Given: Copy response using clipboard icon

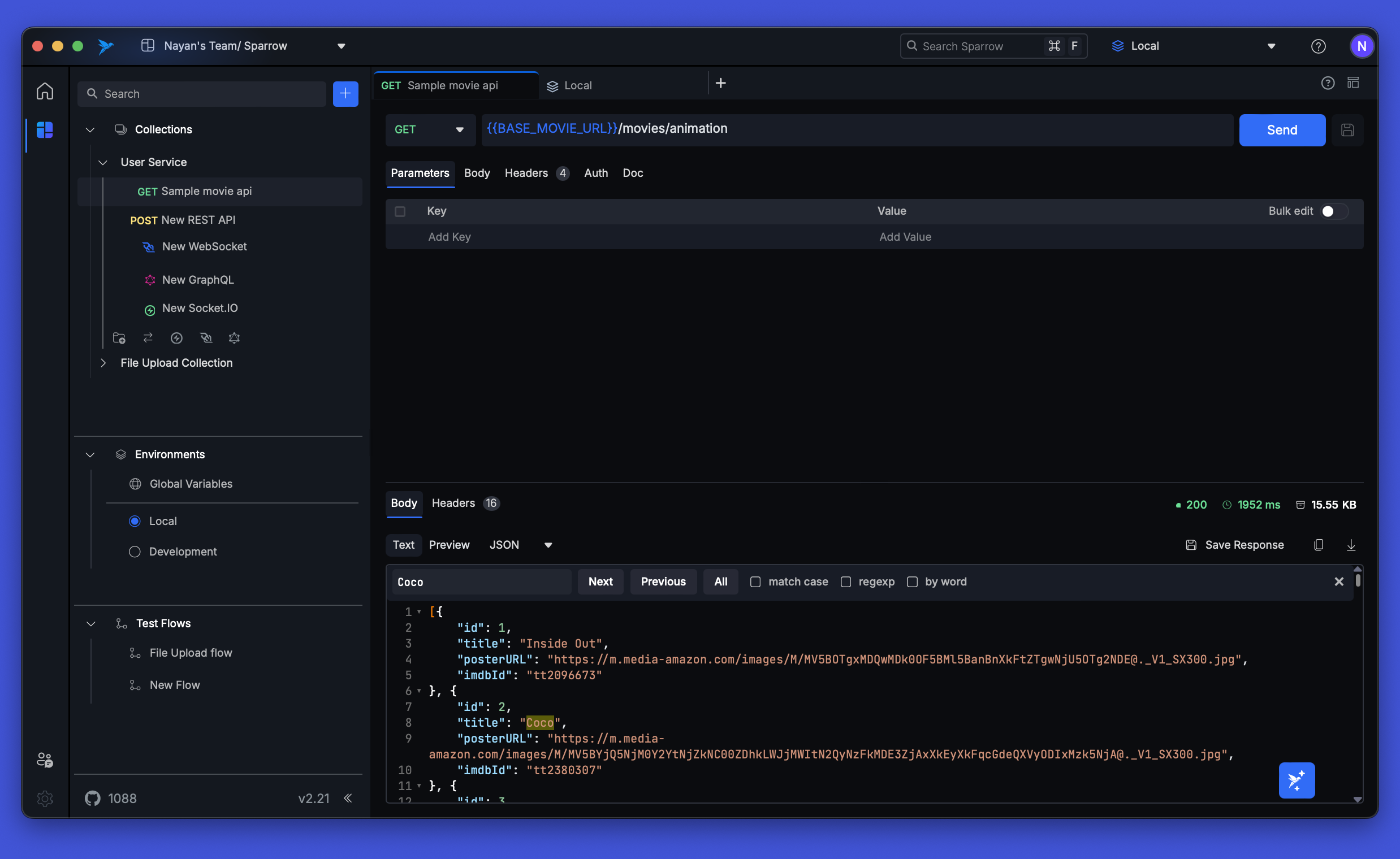Looking at the screenshot, I should coord(1319,545).
